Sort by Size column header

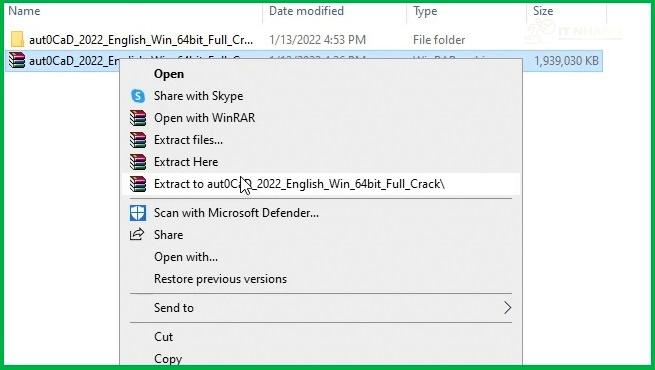(x=543, y=11)
